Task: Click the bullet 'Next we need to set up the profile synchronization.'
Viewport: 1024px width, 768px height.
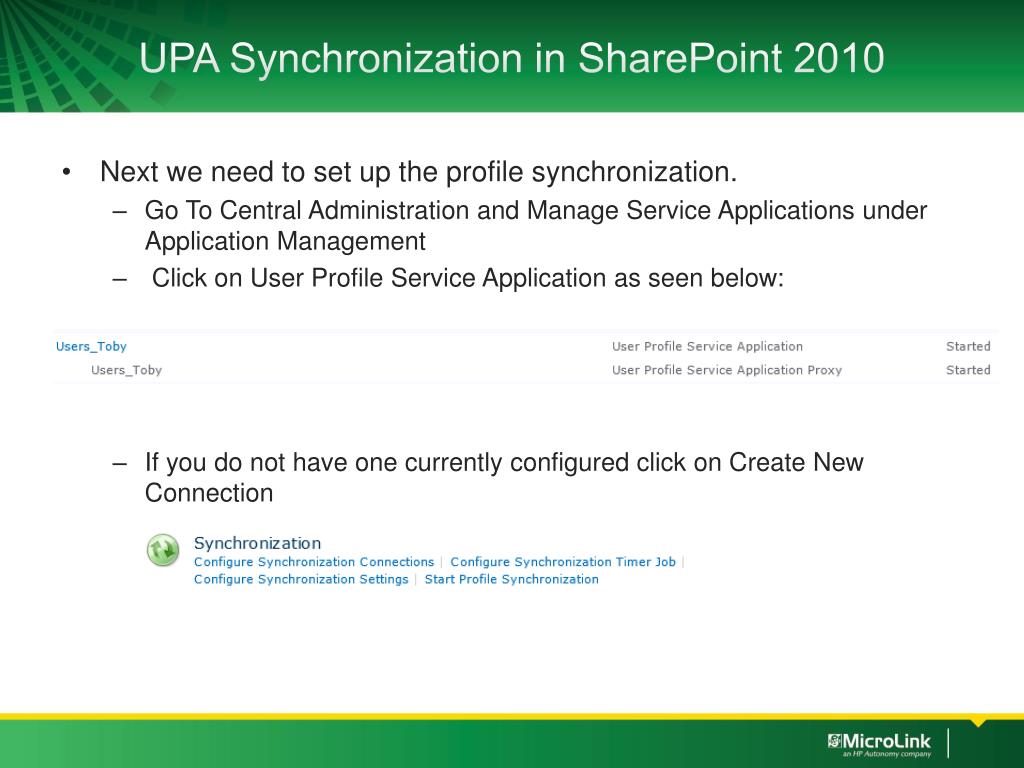Action: [x=419, y=172]
